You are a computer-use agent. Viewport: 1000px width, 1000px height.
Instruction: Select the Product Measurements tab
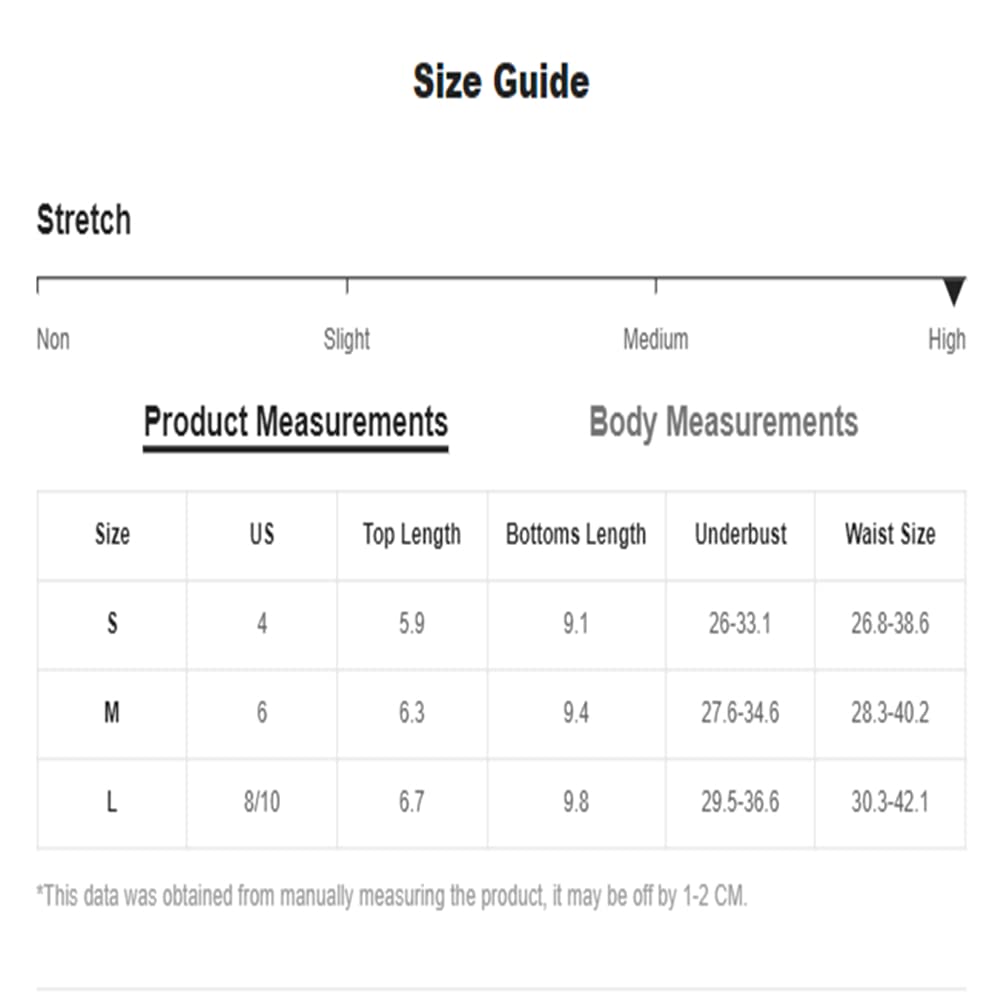pos(296,422)
